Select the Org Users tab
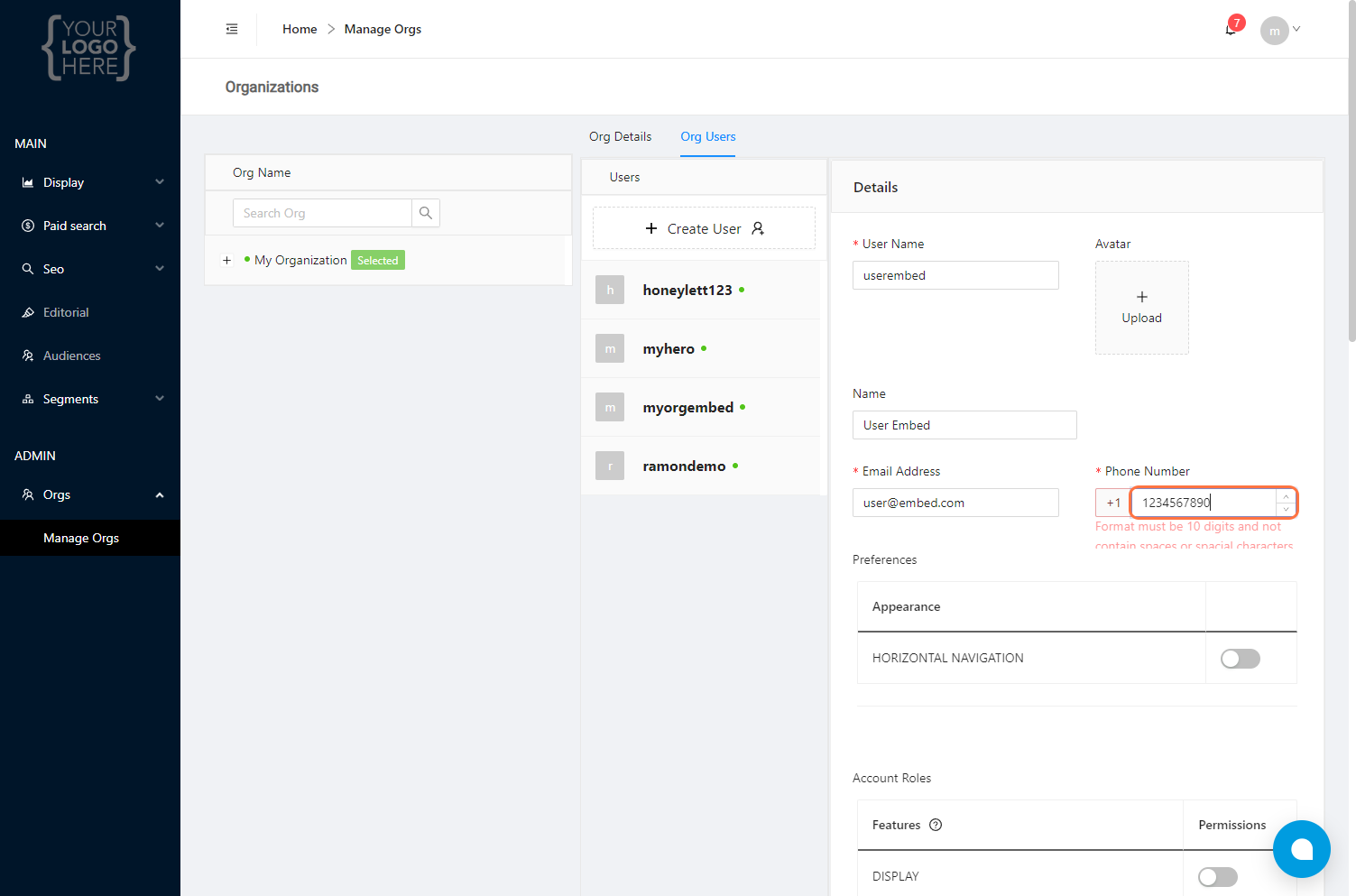 [707, 136]
